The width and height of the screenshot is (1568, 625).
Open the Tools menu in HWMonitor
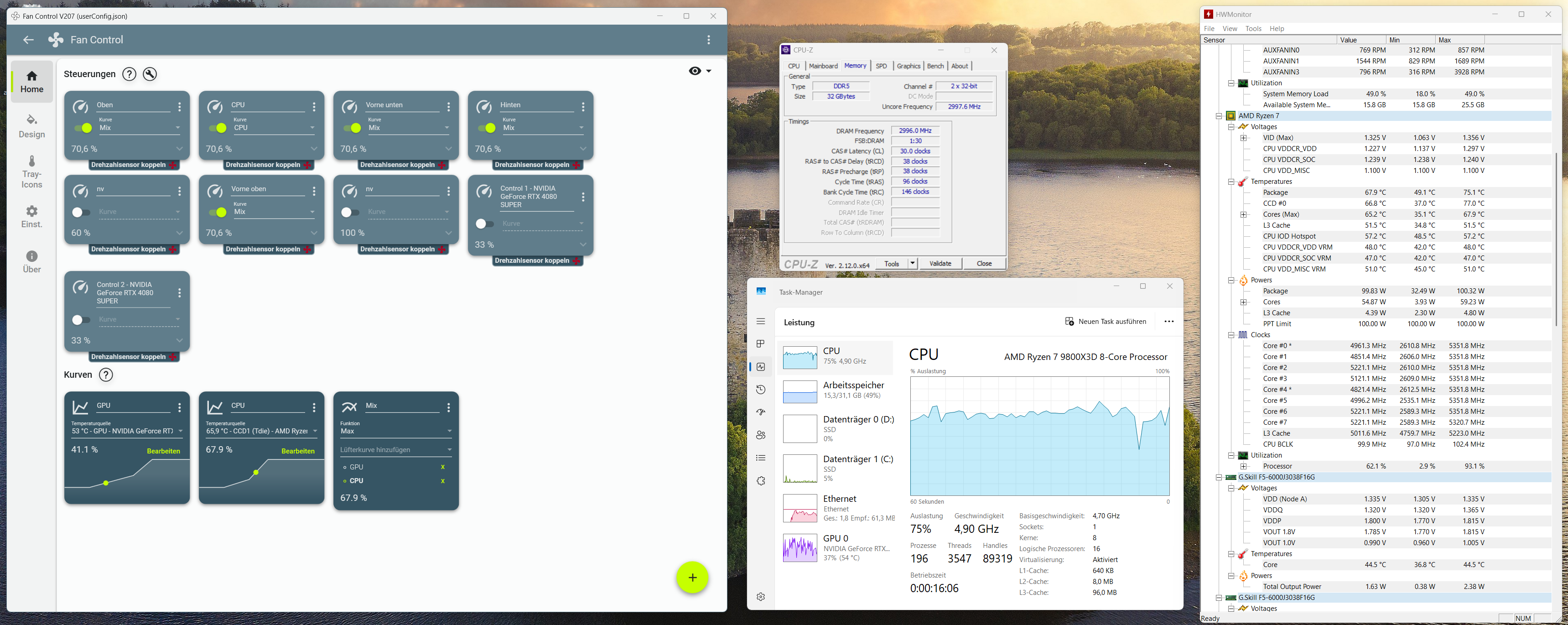(1253, 29)
